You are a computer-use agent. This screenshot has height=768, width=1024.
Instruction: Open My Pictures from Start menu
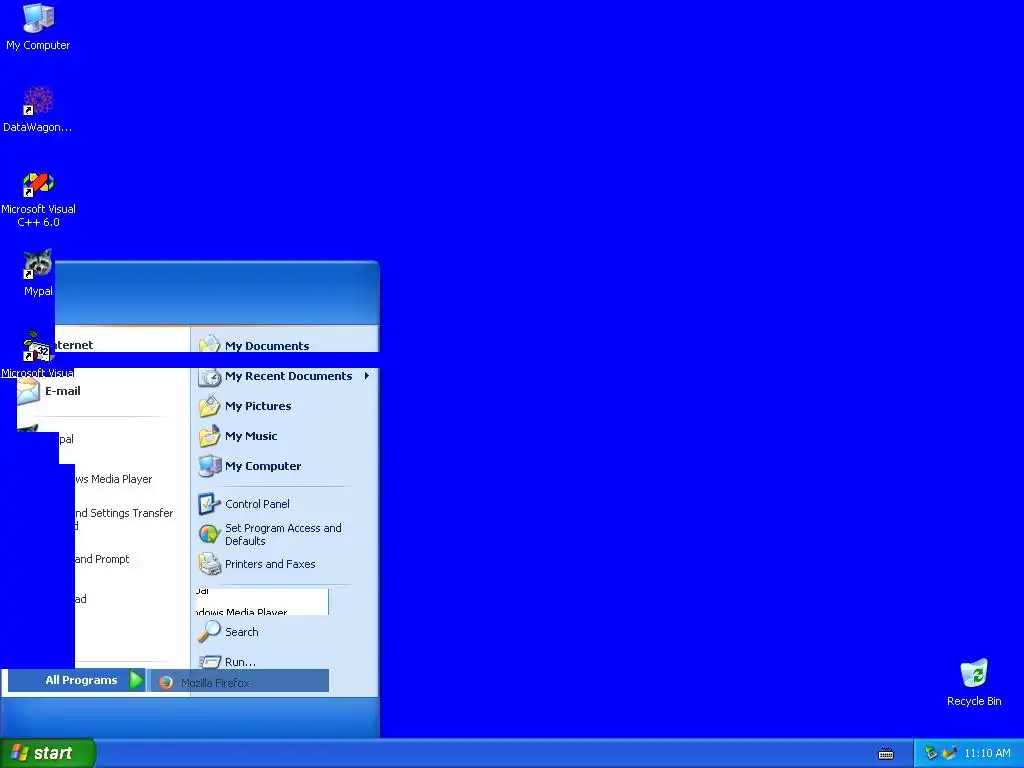pos(258,406)
